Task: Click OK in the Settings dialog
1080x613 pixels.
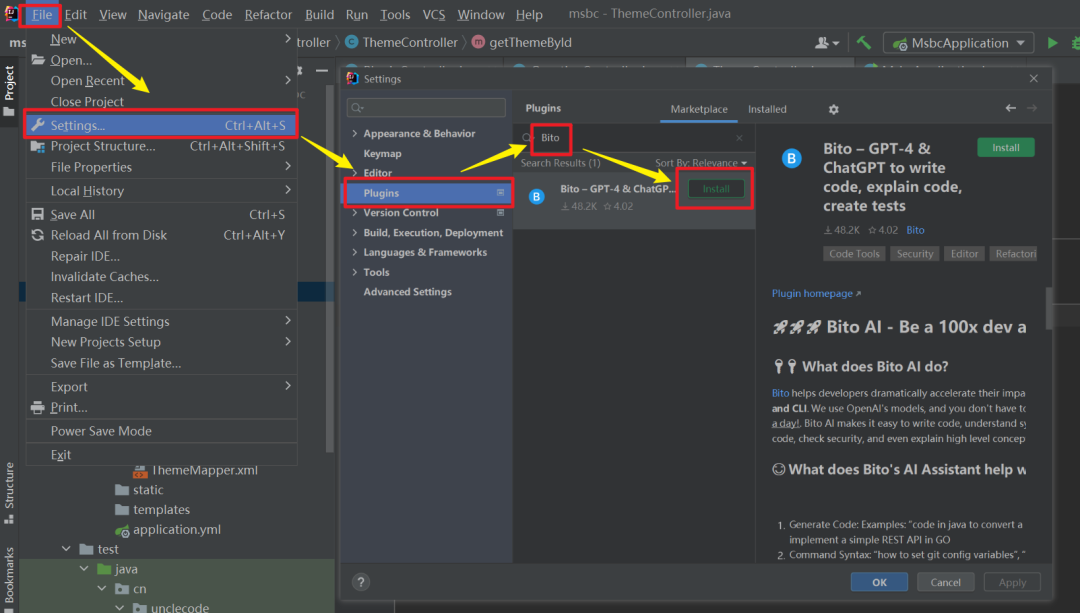Action: click(880, 582)
